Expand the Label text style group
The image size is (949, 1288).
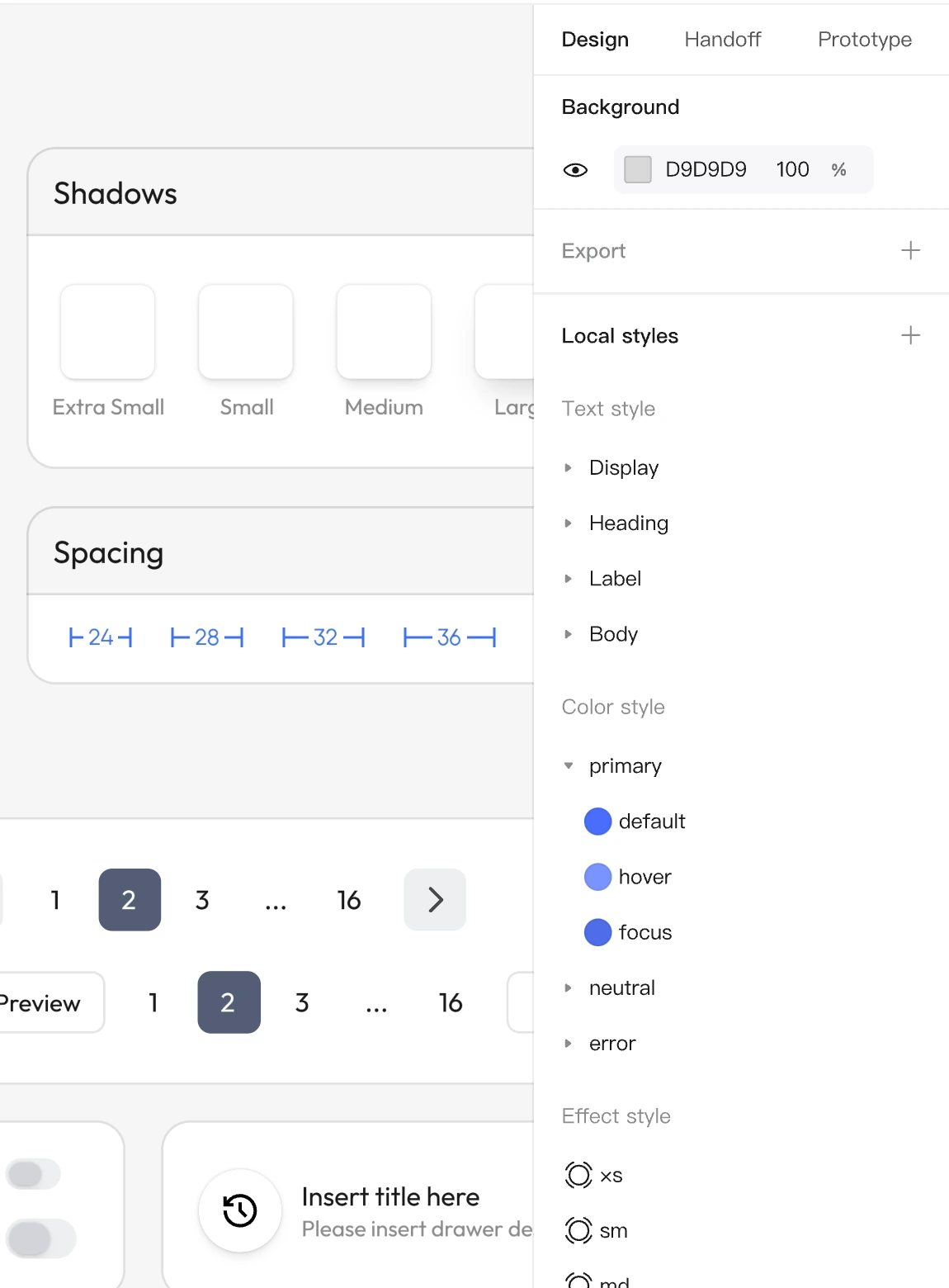click(x=568, y=579)
